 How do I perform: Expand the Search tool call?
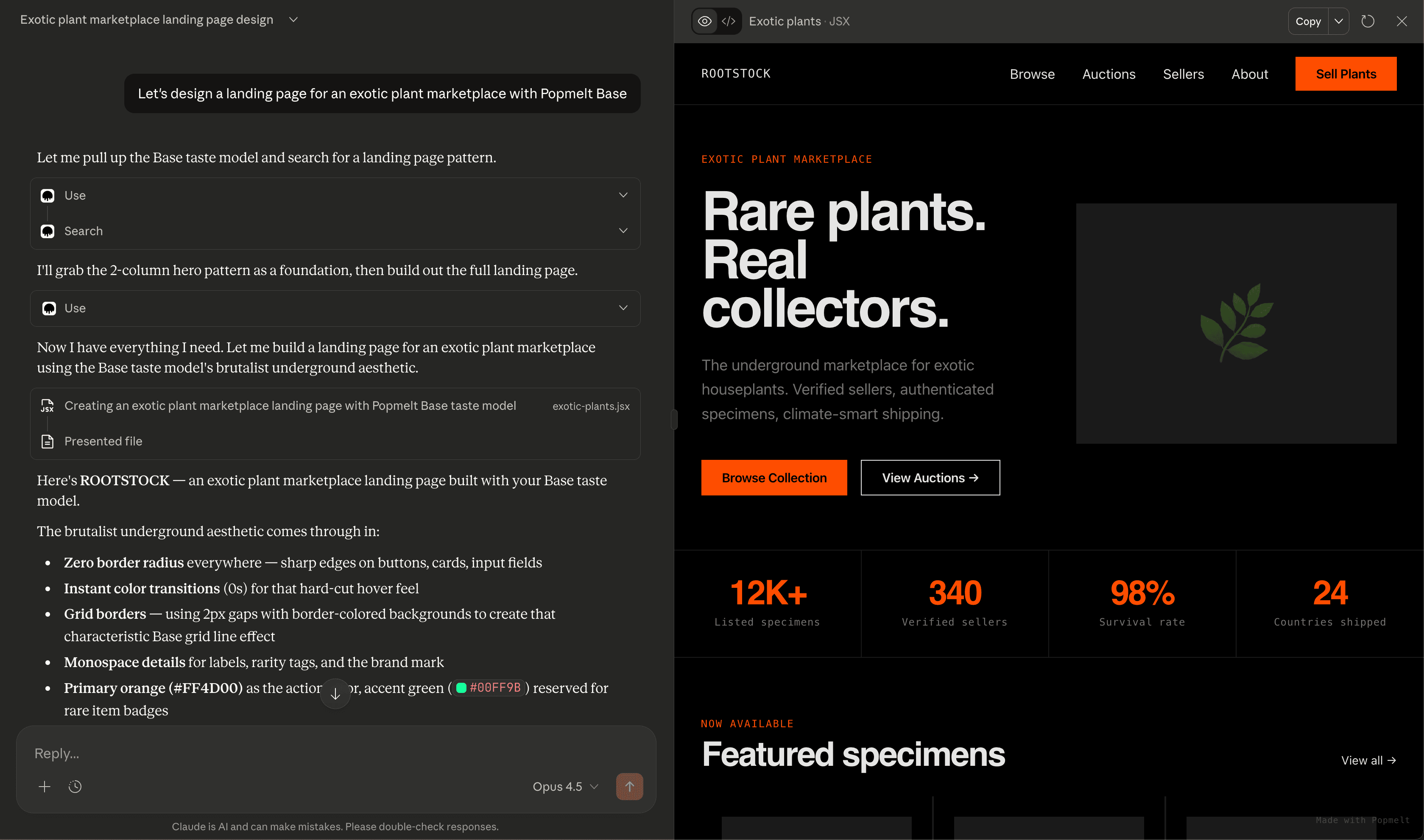[623, 231]
